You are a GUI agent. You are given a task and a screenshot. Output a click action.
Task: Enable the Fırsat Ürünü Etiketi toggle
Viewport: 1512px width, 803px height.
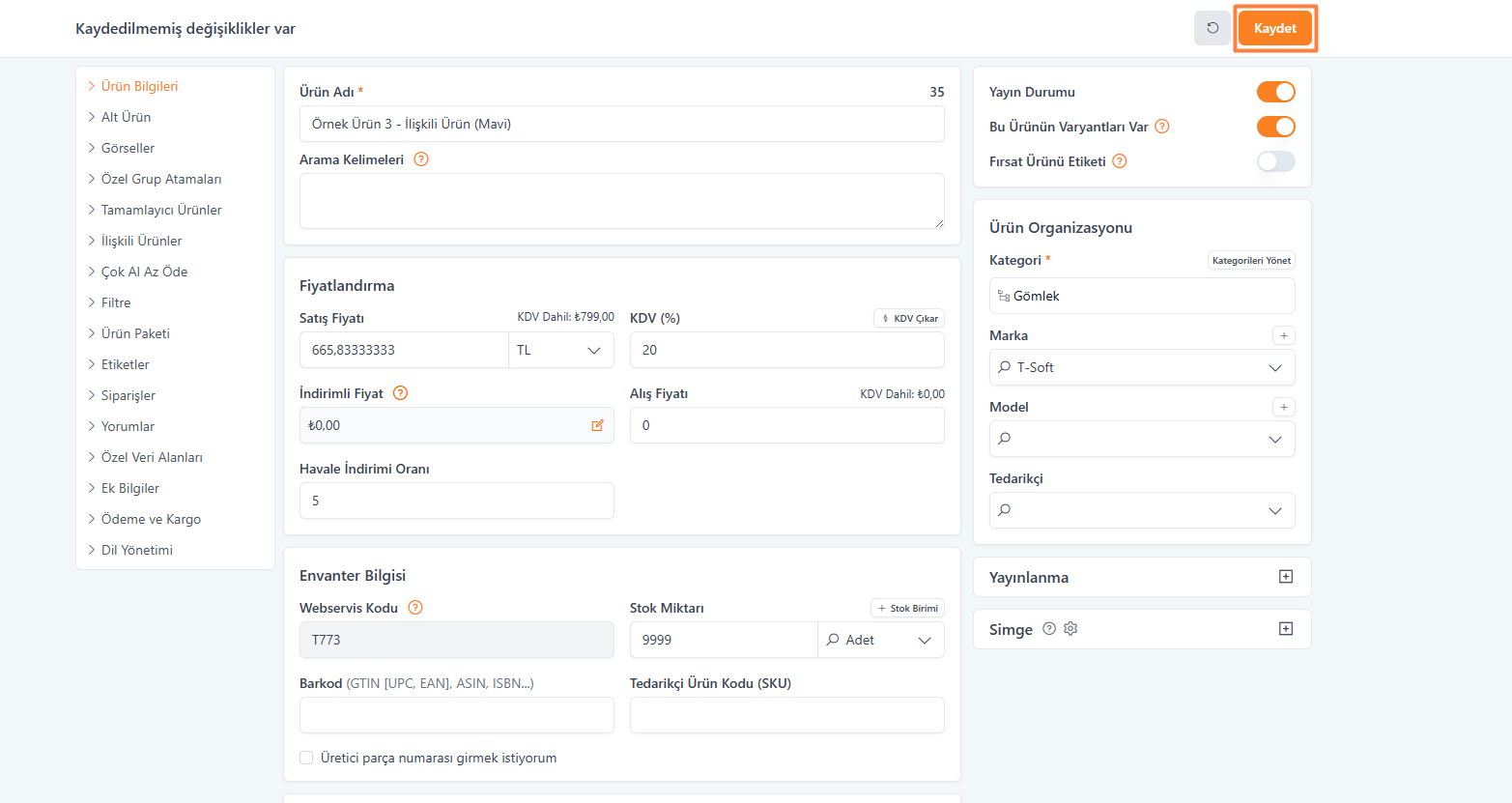coord(1275,161)
